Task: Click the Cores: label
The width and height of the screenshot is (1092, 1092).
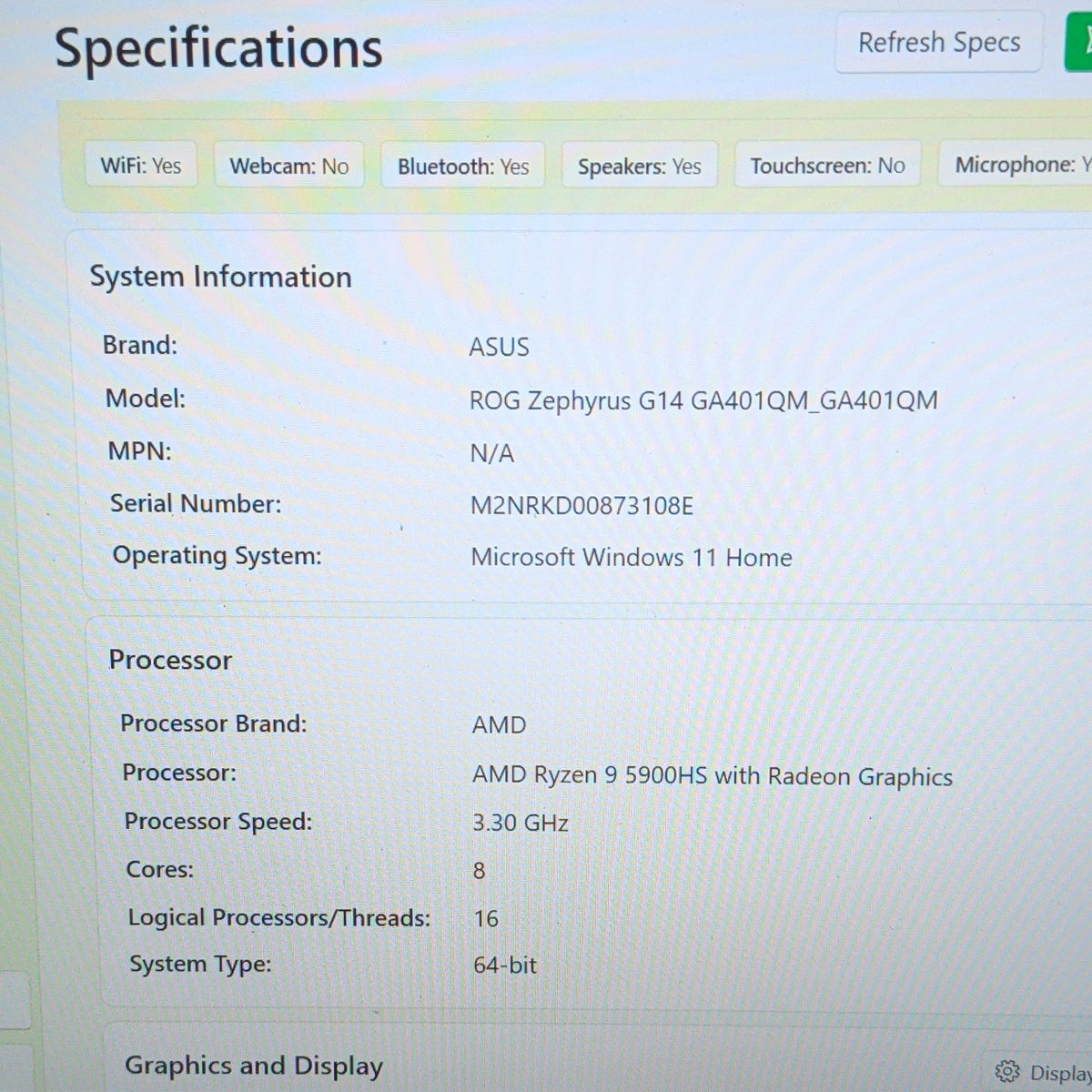Action: point(160,869)
